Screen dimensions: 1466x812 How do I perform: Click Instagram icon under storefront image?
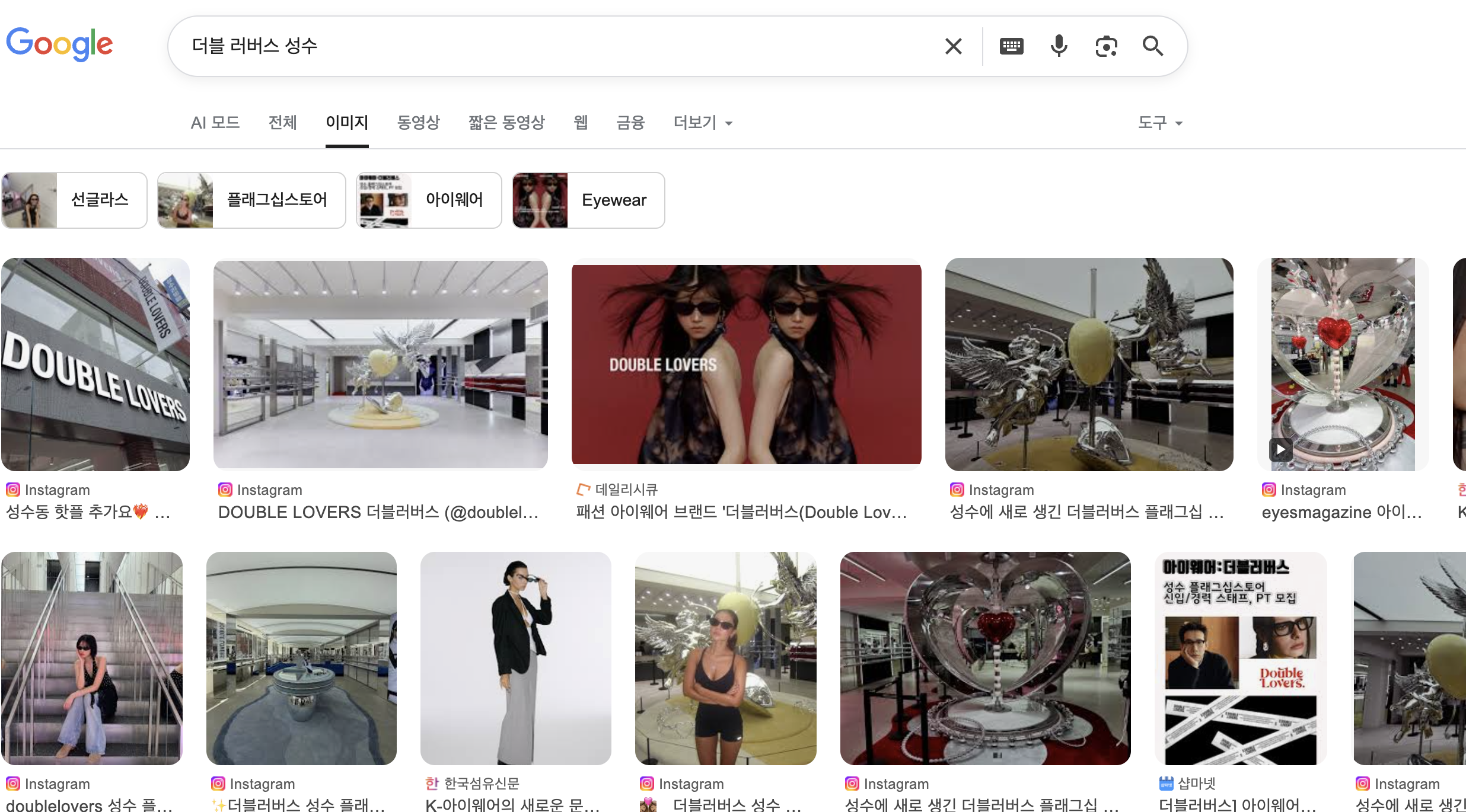click(x=13, y=490)
